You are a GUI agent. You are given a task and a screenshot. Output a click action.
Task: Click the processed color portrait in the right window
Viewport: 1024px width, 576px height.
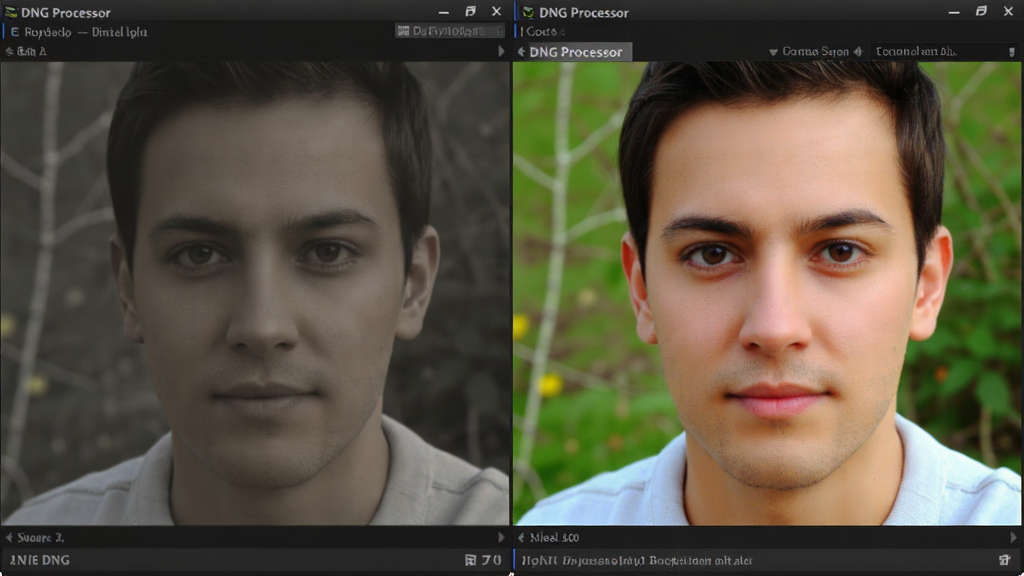pos(767,293)
